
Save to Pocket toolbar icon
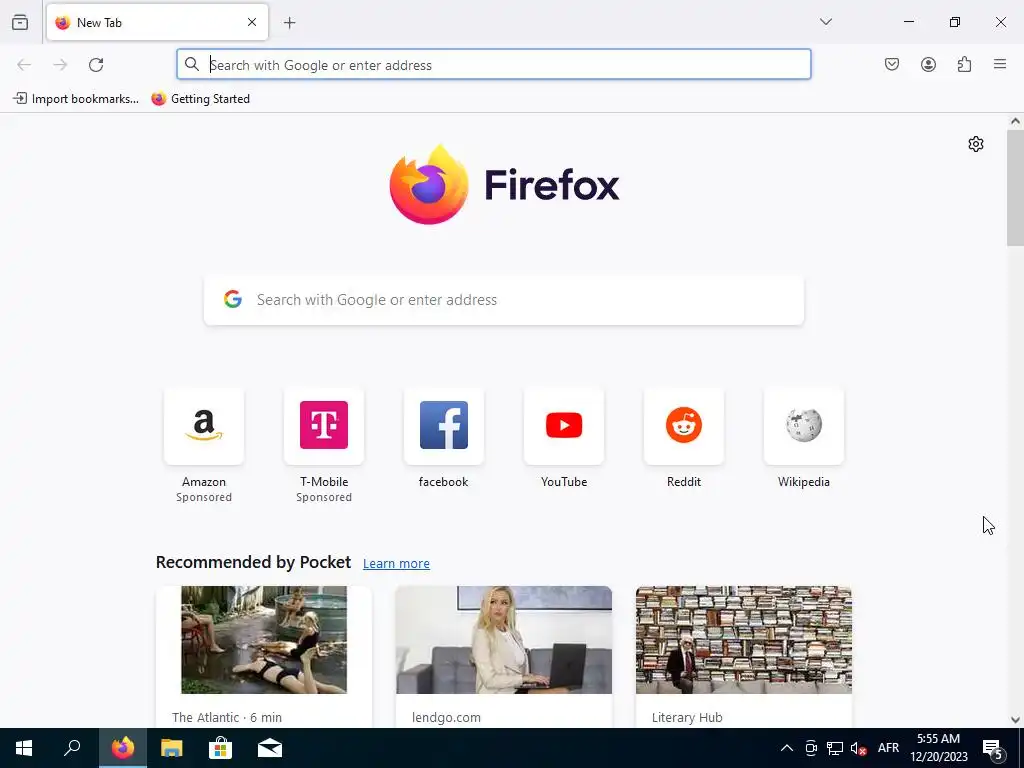(x=891, y=64)
